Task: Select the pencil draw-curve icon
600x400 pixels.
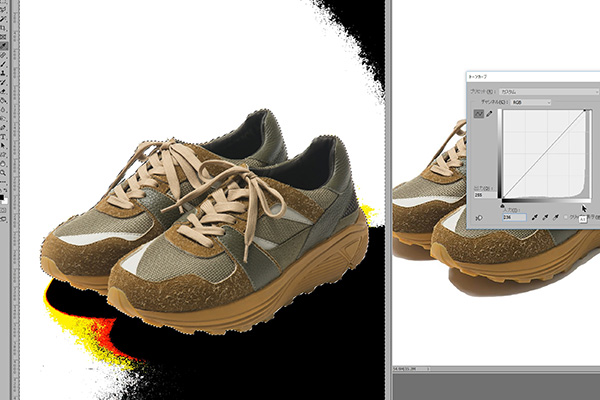Action: pyautogui.click(x=489, y=114)
